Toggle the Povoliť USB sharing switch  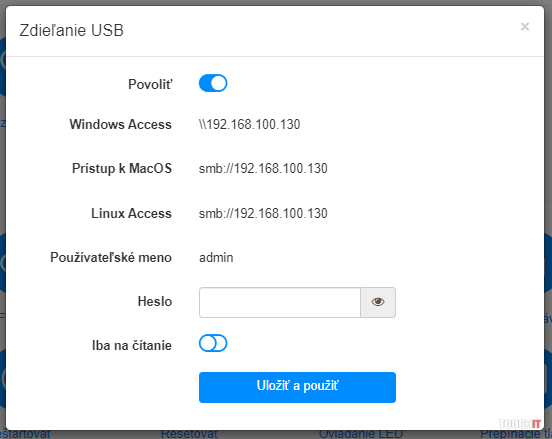(213, 83)
